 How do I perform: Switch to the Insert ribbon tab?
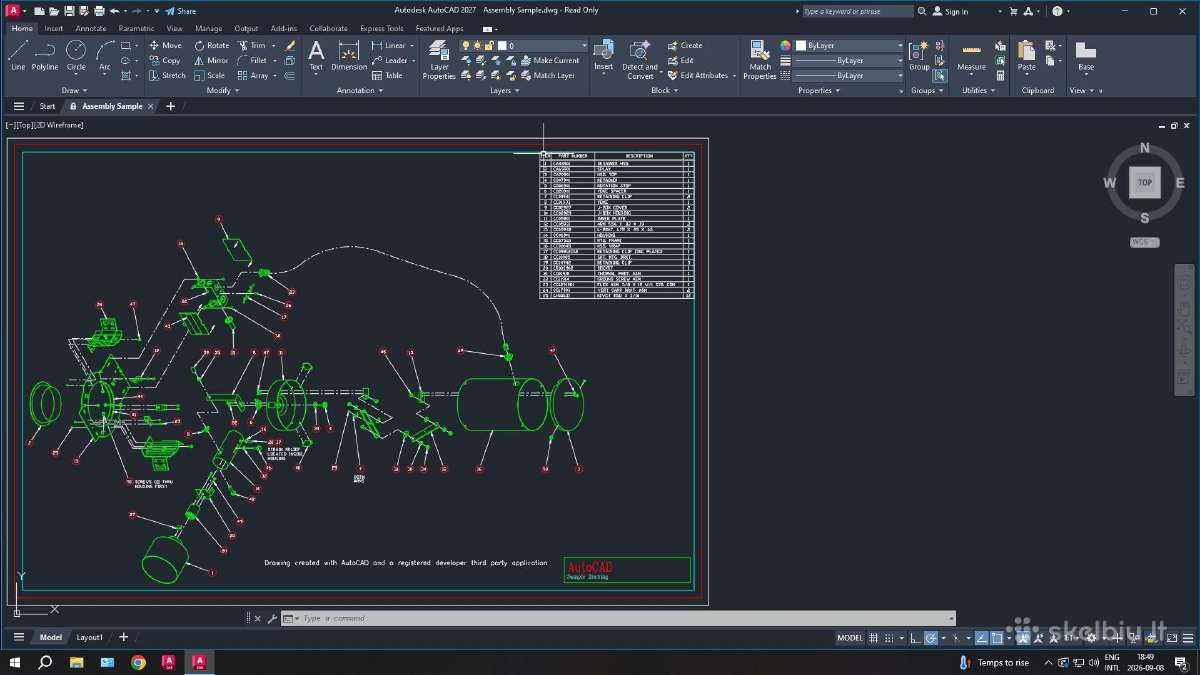[x=54, y=28]
